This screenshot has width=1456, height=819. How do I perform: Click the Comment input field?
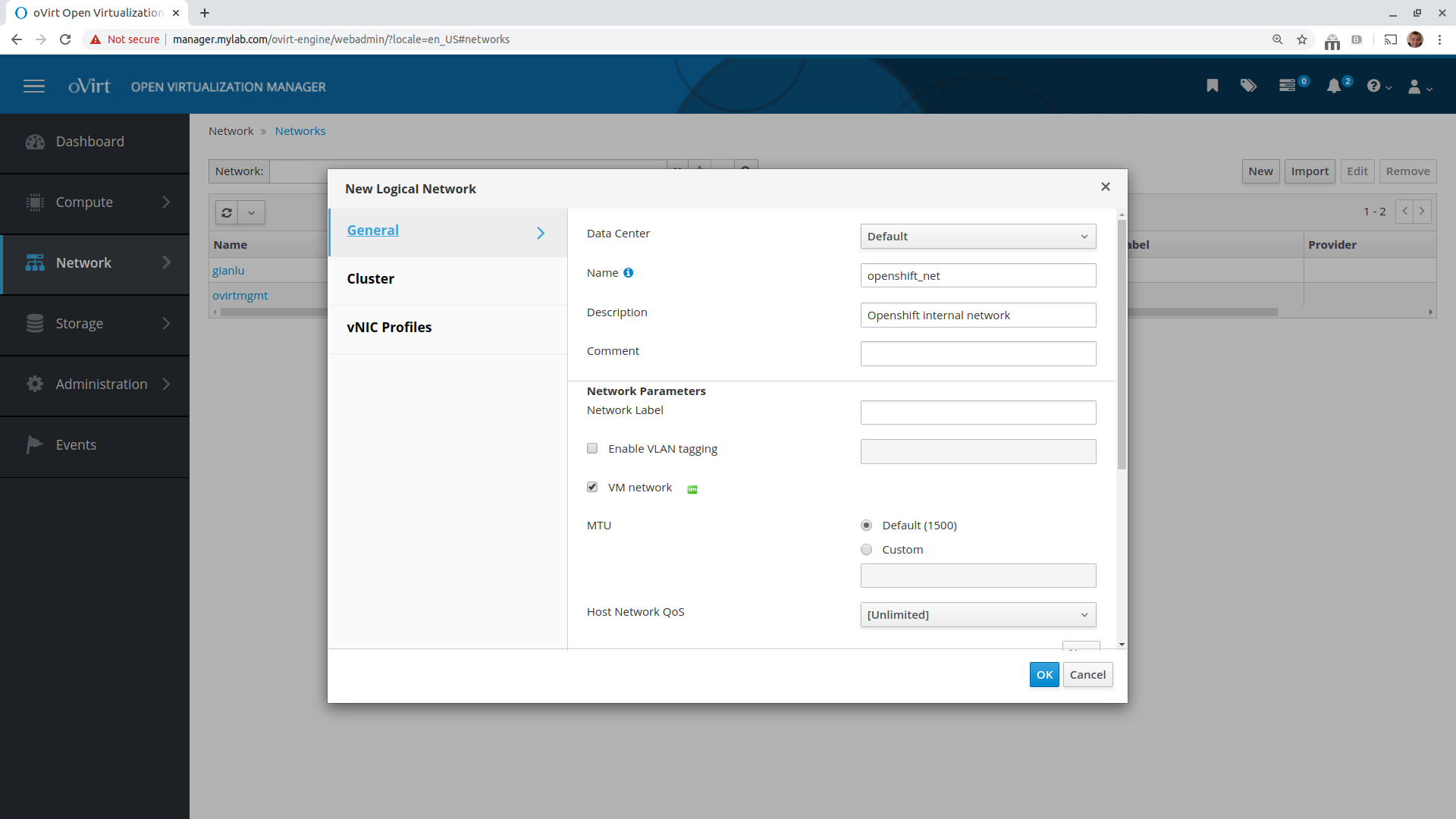(x=978, y=354)
